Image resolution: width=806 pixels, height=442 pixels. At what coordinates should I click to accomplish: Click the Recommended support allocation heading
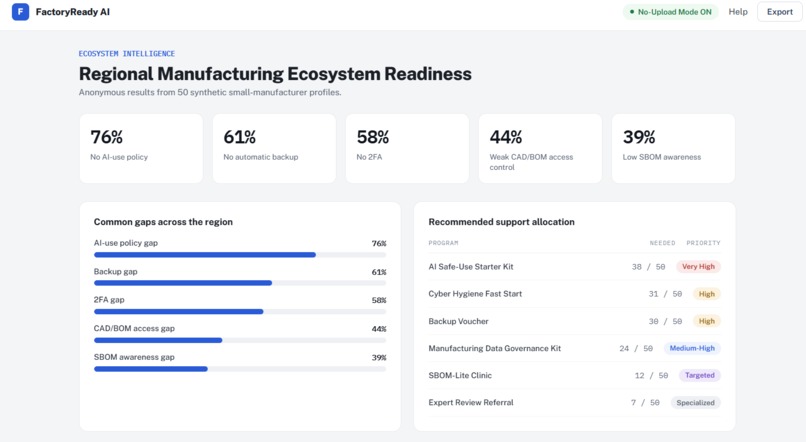pos(501,222)
